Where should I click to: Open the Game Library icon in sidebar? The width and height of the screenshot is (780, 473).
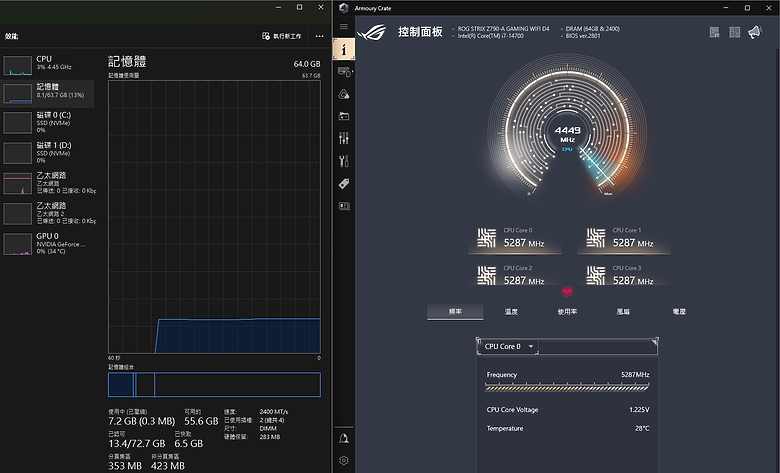[x=344, y=116]
